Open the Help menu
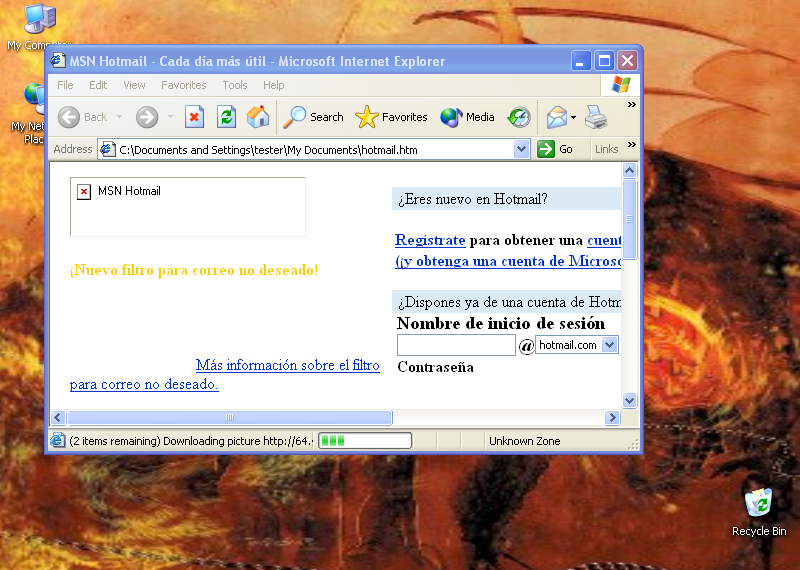The image size is (800, 570). coord(273,85)
